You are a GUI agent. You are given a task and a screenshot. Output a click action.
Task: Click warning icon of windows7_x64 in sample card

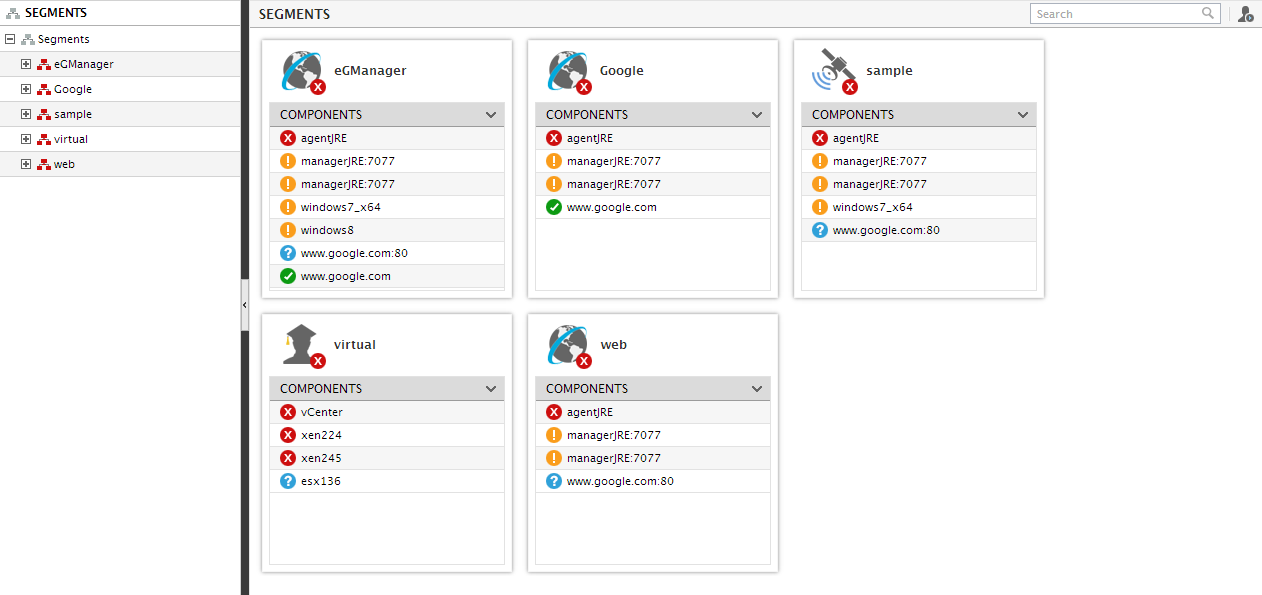pyautogui.click(x=820, y=207)
